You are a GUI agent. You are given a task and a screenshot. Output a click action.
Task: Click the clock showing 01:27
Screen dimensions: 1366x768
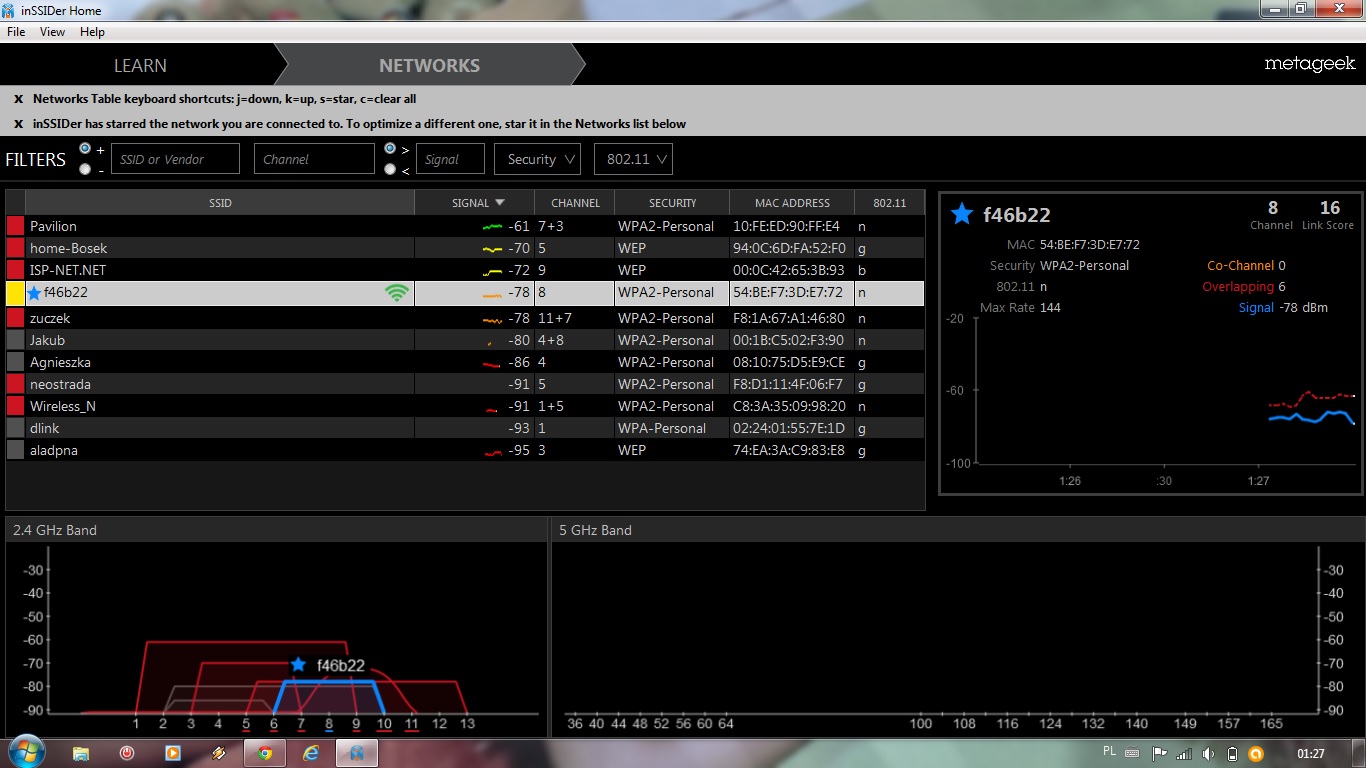pyautogui.click(x=1311, y=753)
